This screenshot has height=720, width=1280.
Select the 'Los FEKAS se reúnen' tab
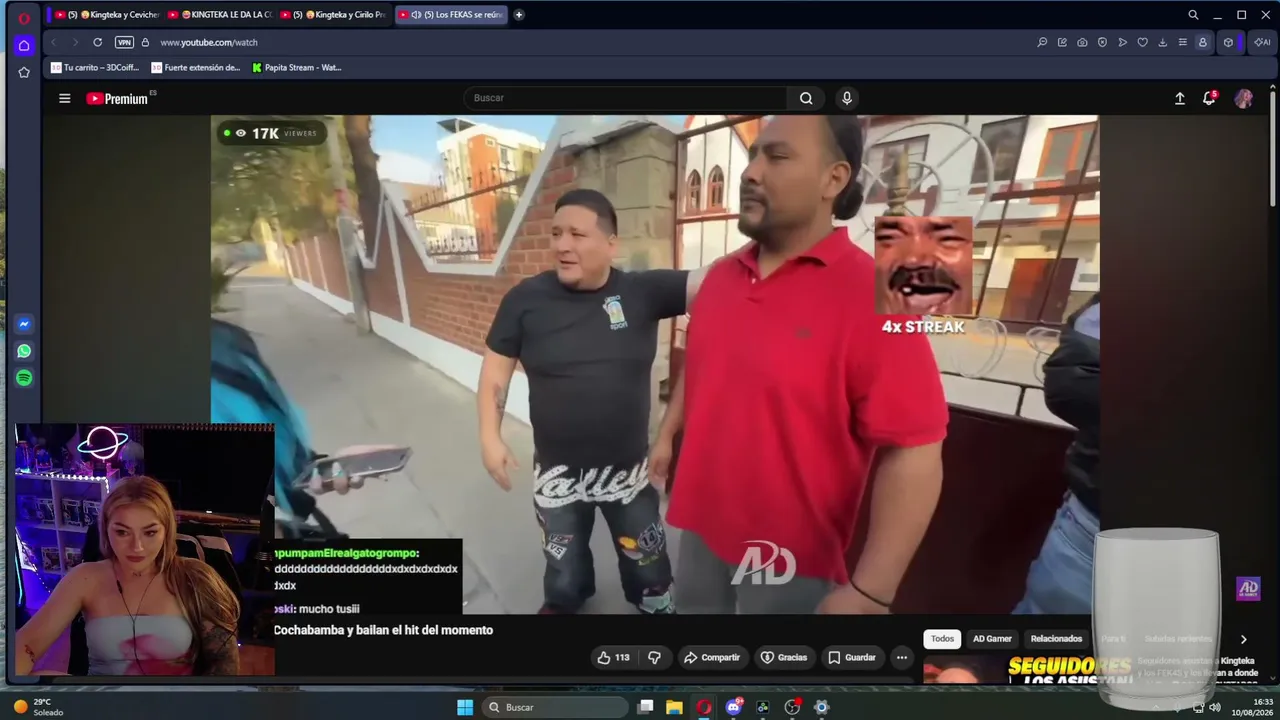pos(450,15)
